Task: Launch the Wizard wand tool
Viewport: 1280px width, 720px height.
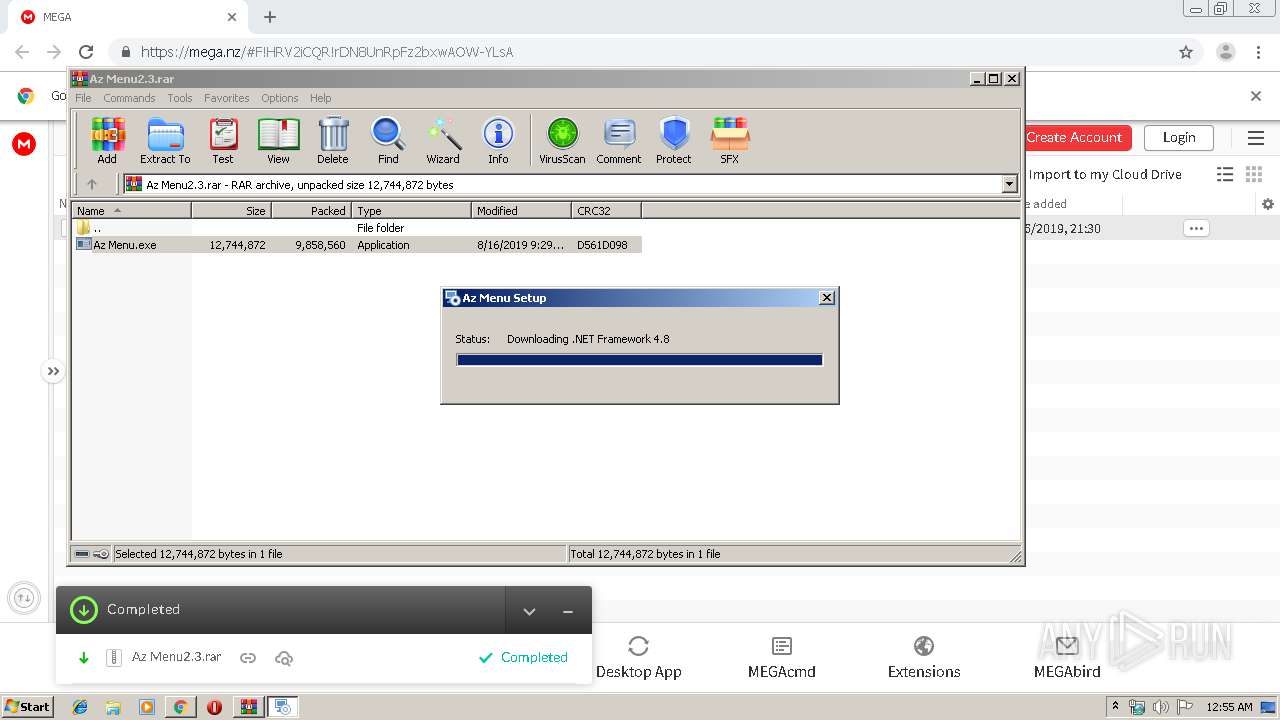Action: (443, 140)
